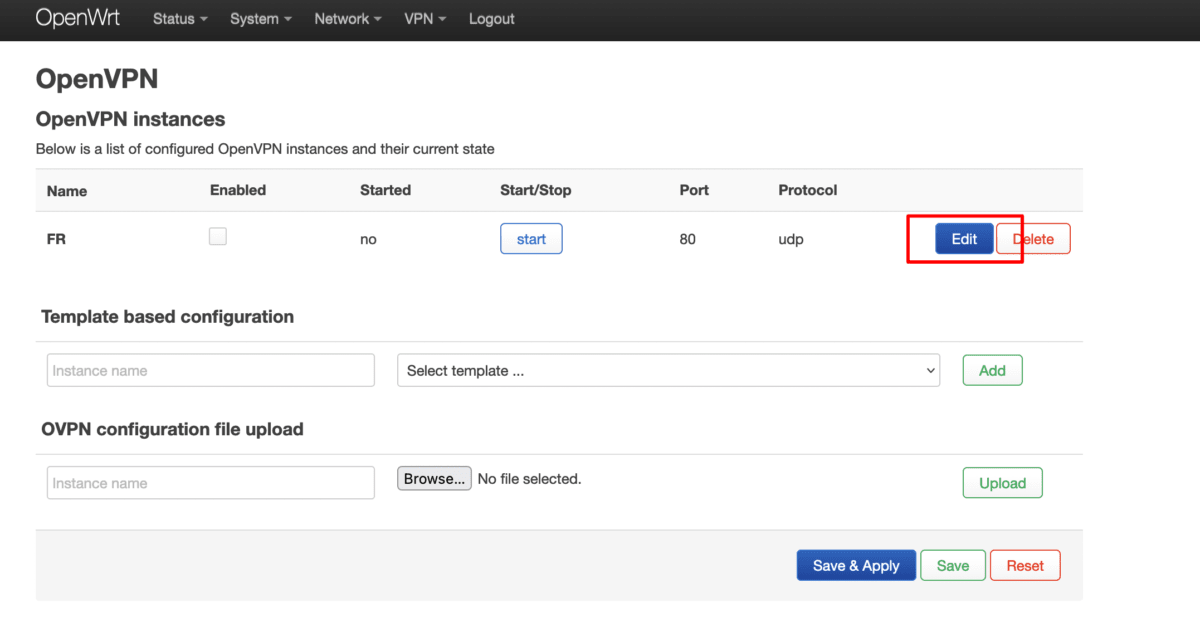This screenshot has height=641, width=1200.
Task: Open the System menu
Action: [x=261, y=19]
